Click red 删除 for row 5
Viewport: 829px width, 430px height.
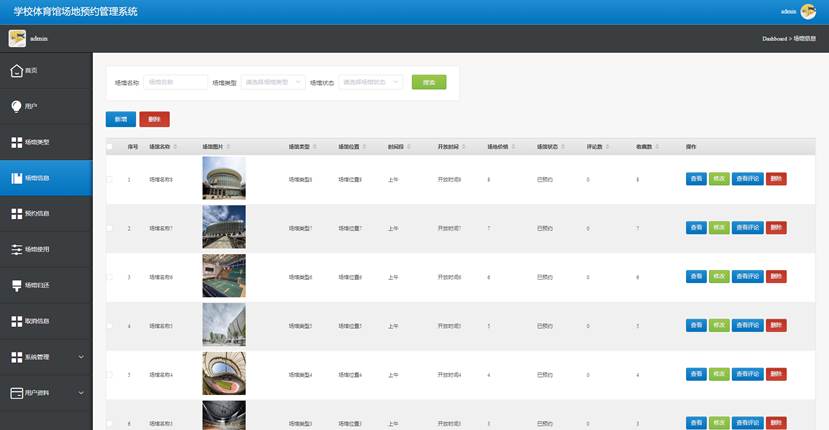click(776, 374)
